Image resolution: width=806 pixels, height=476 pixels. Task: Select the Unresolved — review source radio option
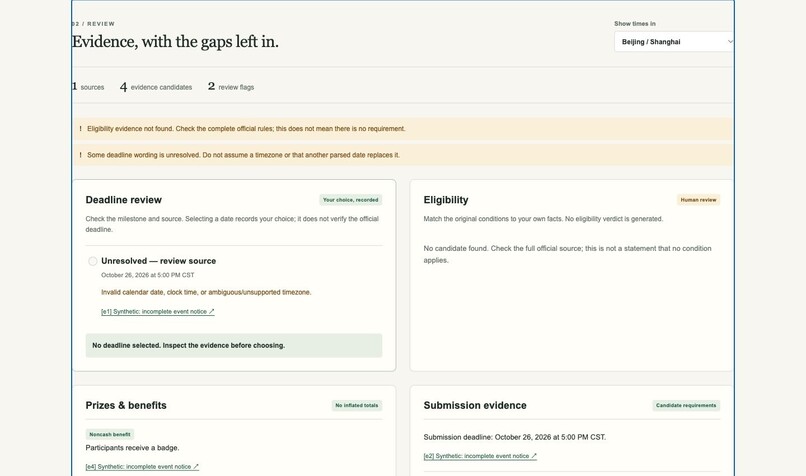pyautogui.click(x=93, y=261)
